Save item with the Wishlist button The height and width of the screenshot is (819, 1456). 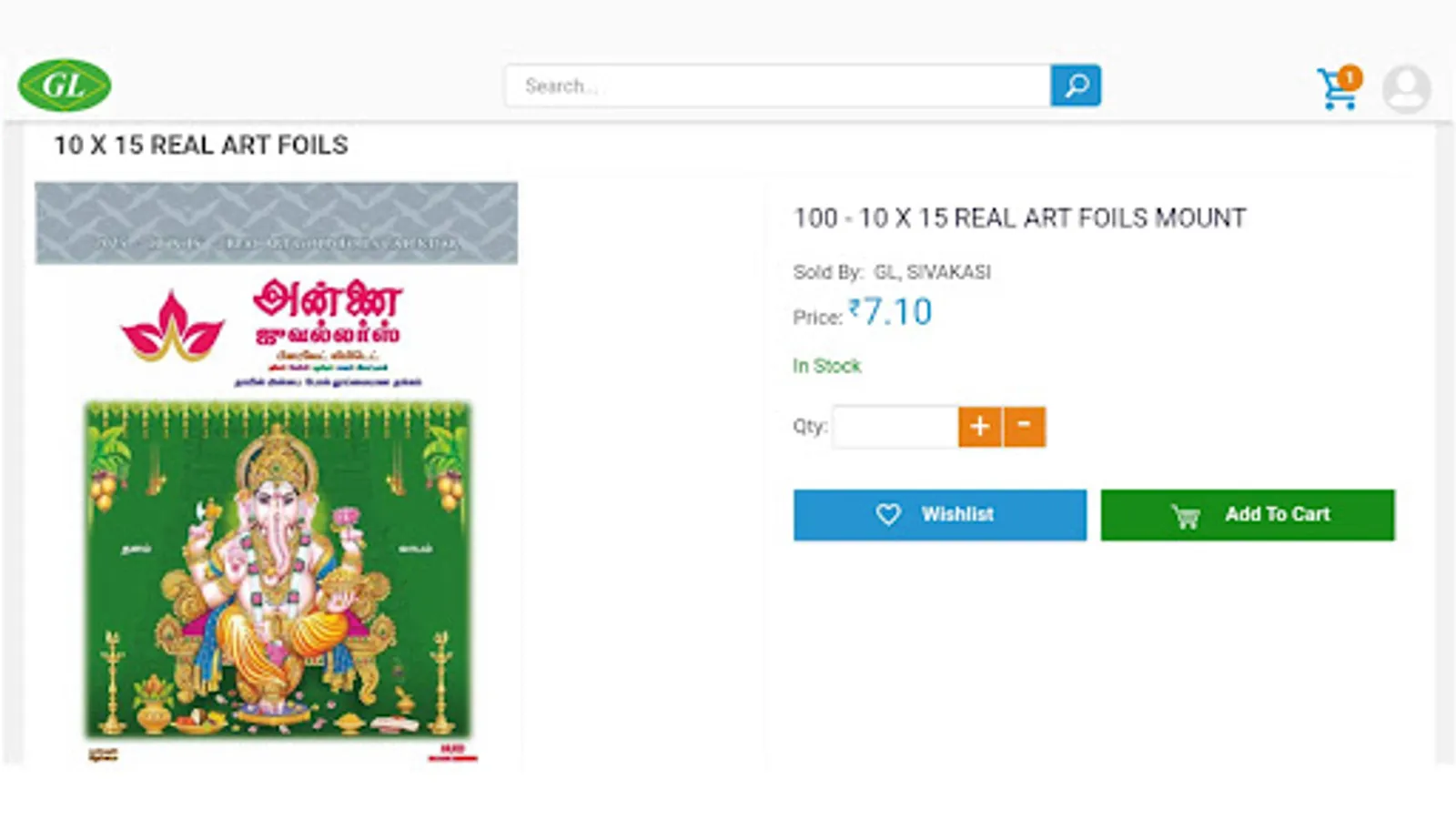tap(940, 515)
